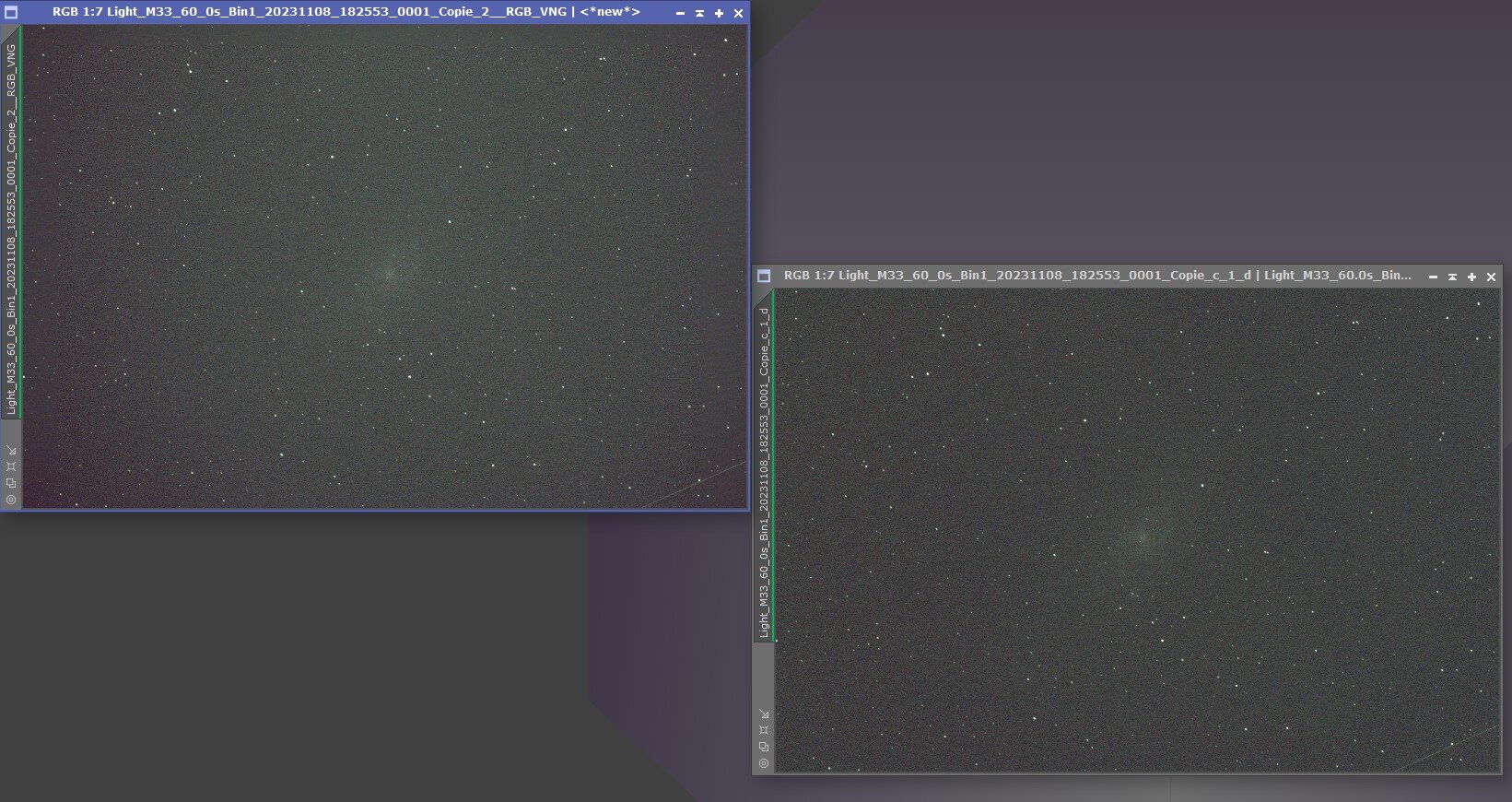Image resolution: width=1512 pixels, height=802 pixels.
Task: Close the RGB_VNG image window
Action: click(x=738, y=13)
